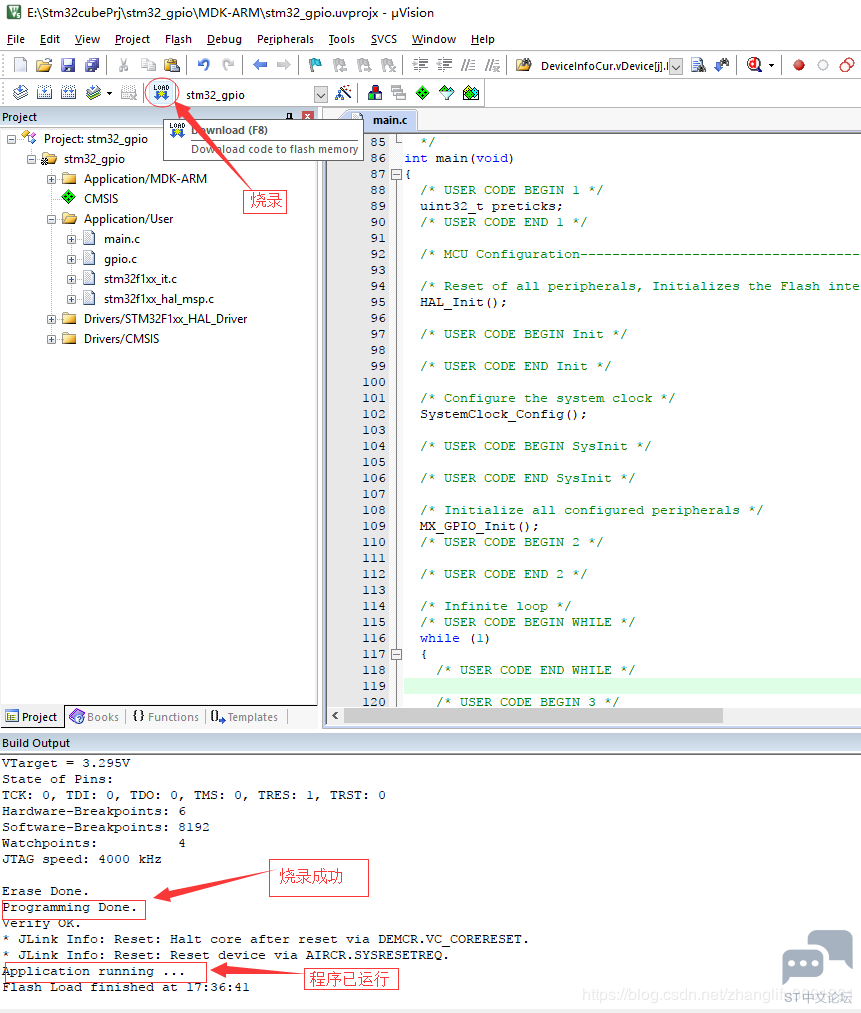This screenshot has height=1013, width=861.
Task: Open batch build dropdown arrow
Action: click(x=109, y=94)
